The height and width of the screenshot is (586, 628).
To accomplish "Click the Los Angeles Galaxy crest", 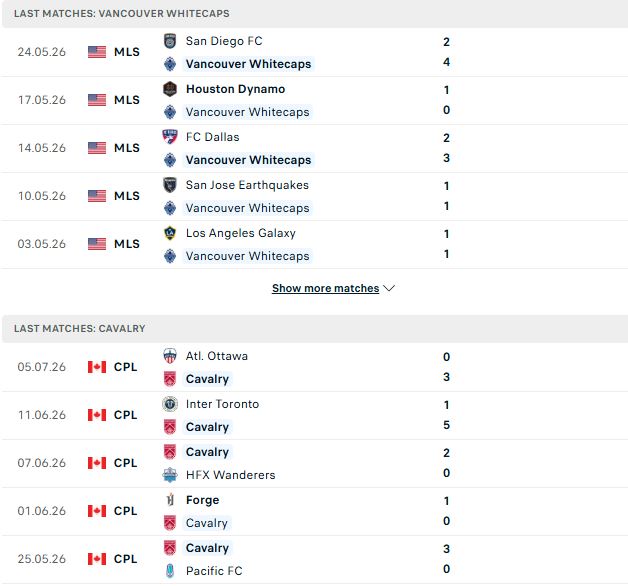I will (170, 233).
